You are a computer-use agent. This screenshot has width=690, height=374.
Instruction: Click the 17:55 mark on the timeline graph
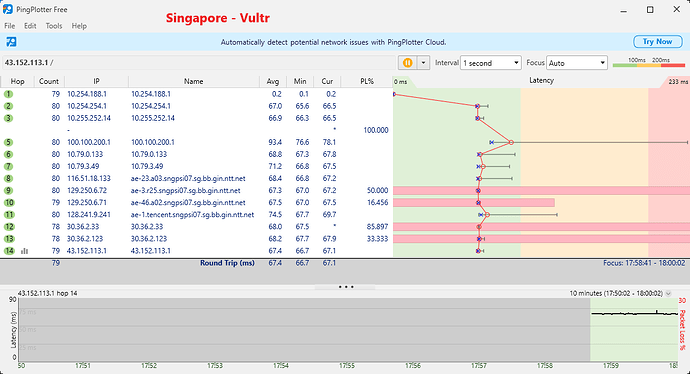[347, 366]
